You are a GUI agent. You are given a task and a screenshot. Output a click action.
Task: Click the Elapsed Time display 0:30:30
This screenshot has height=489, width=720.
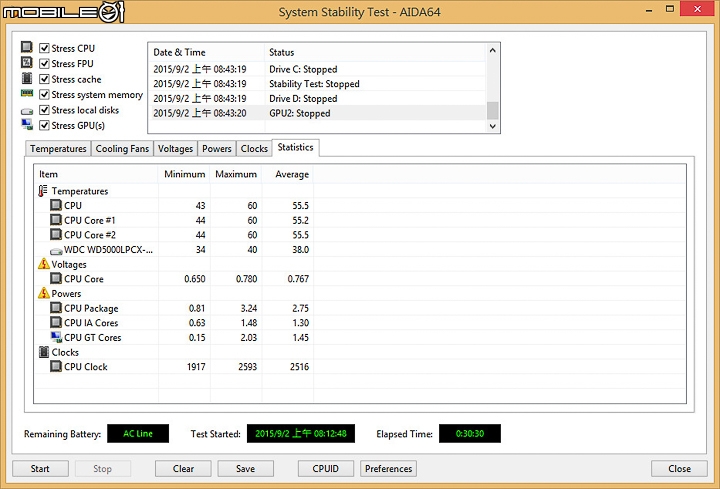click(x=470, y=433)
